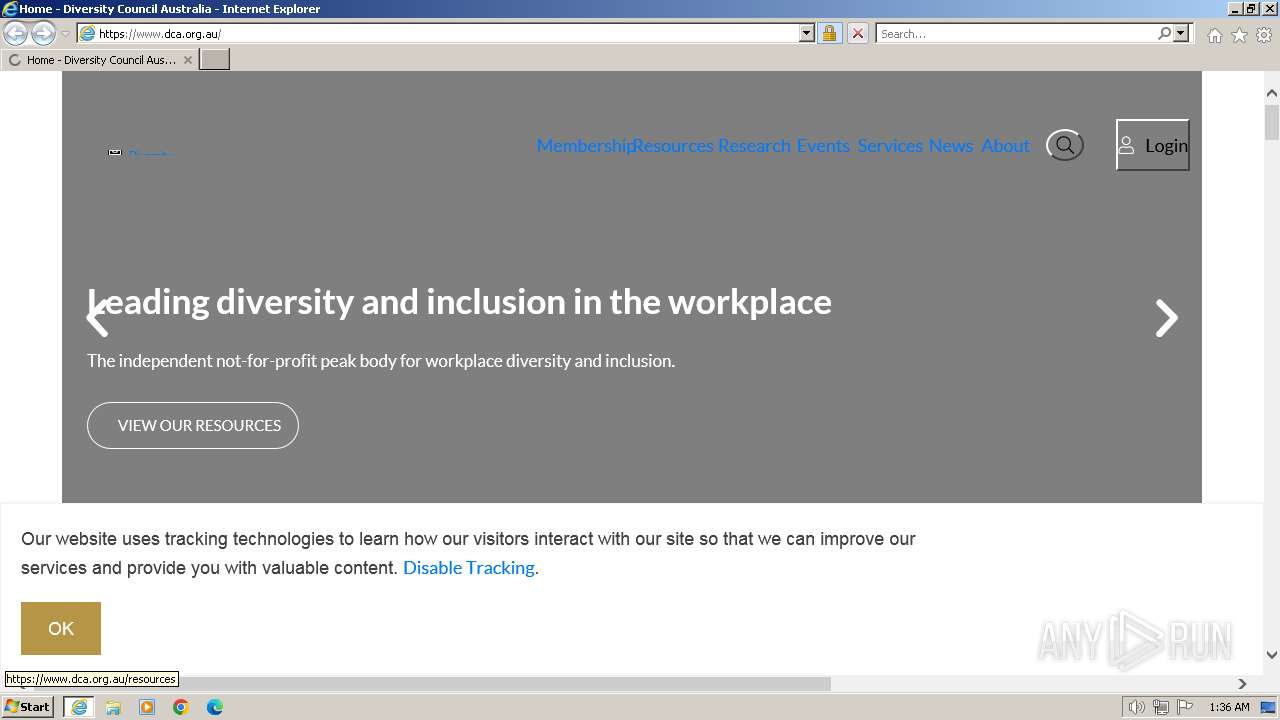The width and height of the screenshot is (1280, 720).
Task: Click the Show desktop button
Action: coord(1269,707)
